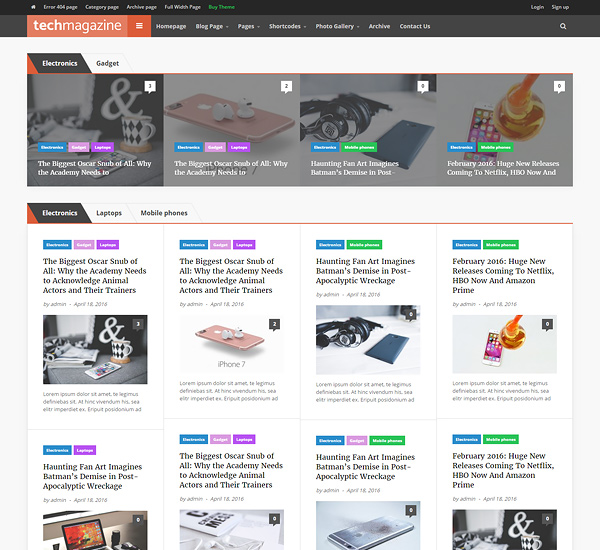The image size is (600, 550).
Task: Click the iPhone 7 thumbnail in grid
Action: [x=232, y=344]
